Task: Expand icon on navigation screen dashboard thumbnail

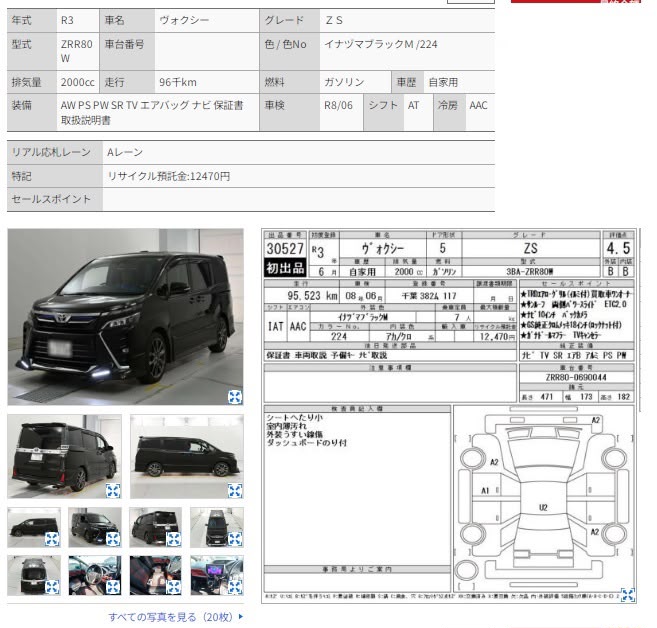Action: click(235, 587)
